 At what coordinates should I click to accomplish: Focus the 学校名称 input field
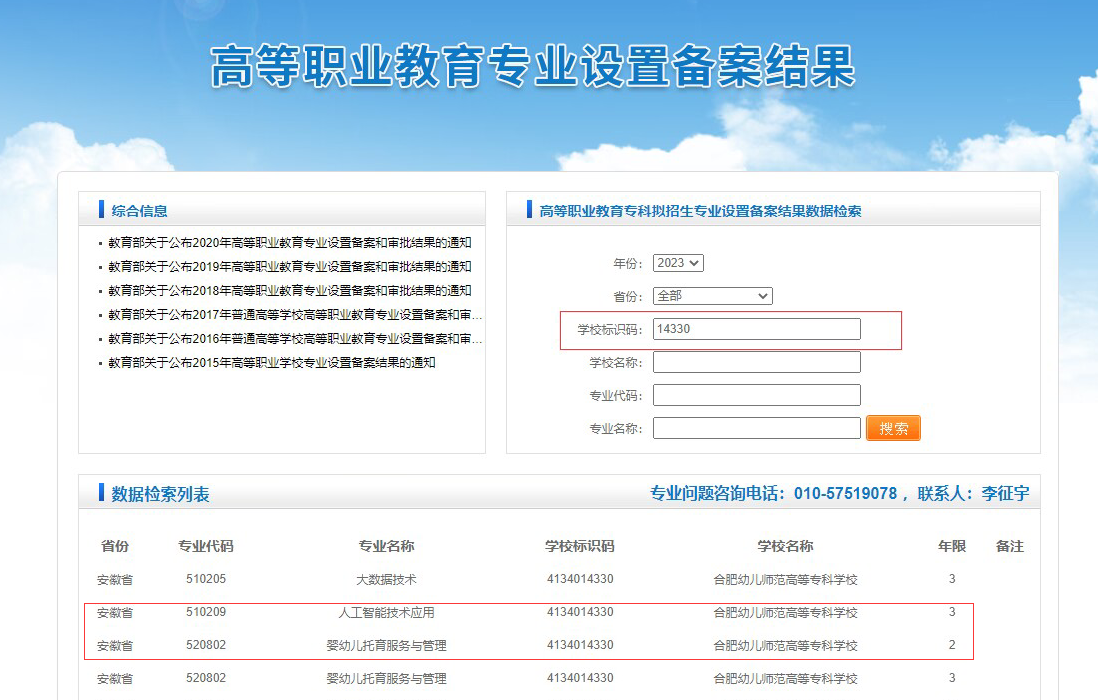pyautogui.click(x=756, y=362)
